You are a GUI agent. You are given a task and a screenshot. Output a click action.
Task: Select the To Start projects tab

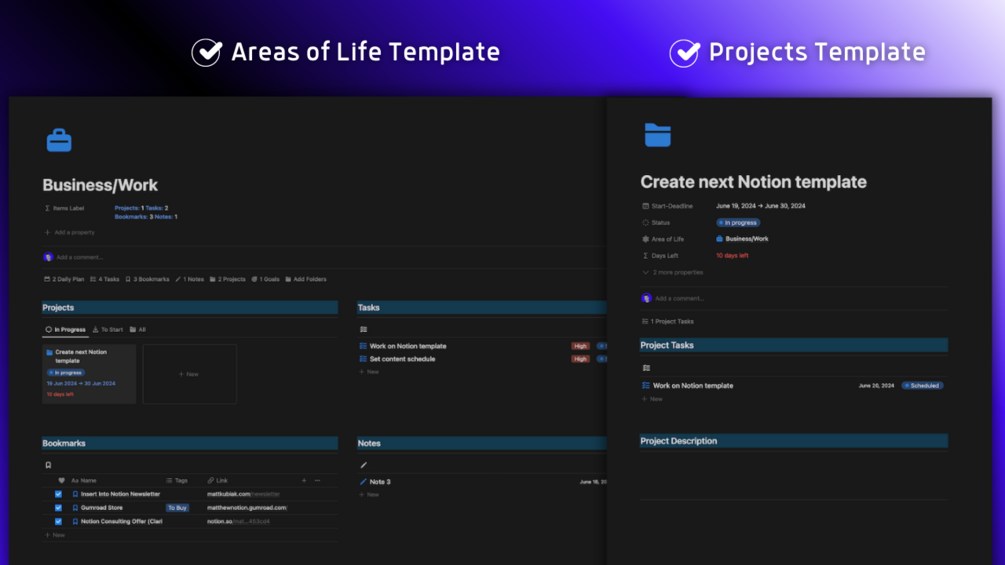tap(108, 329)
